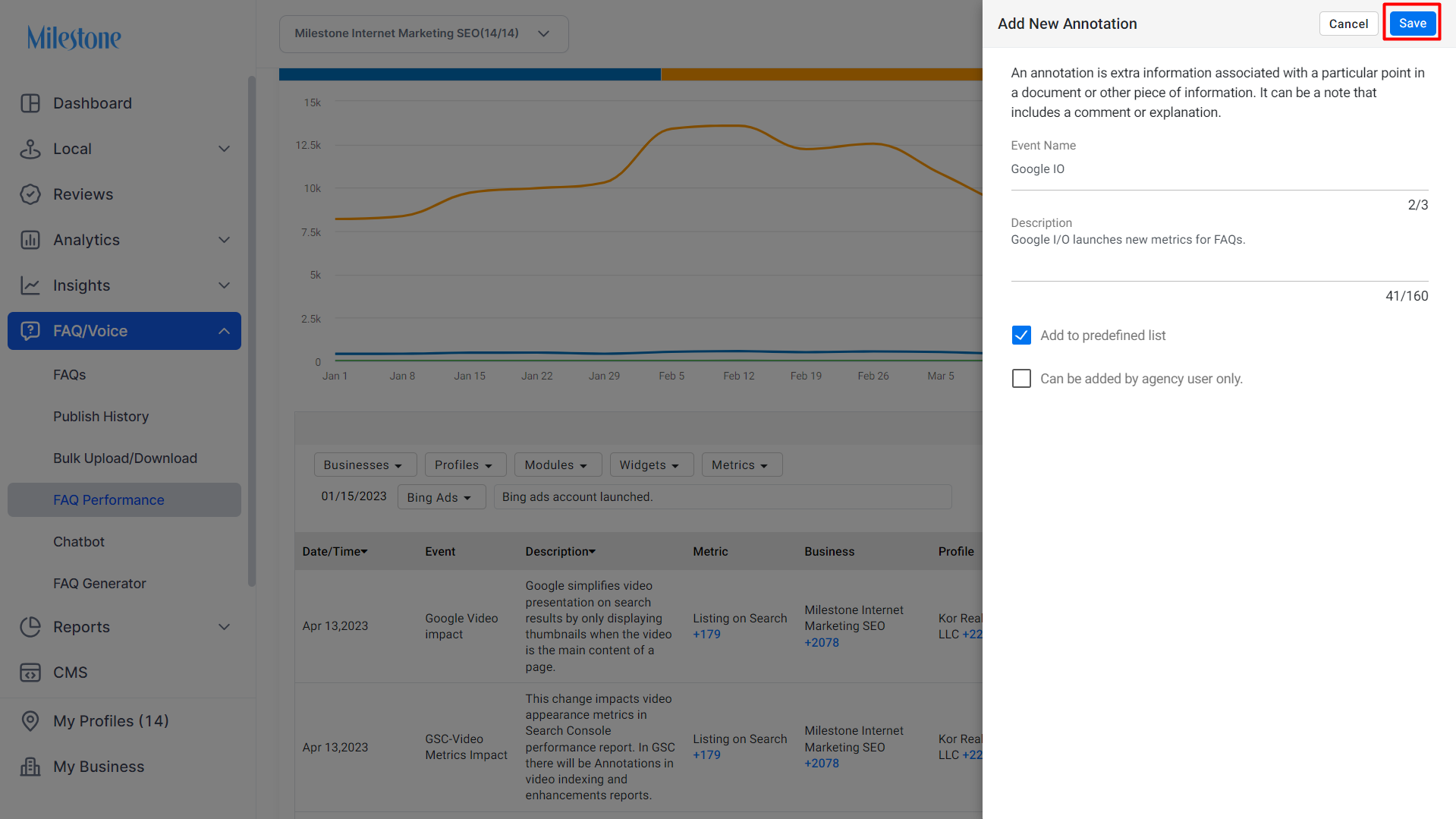Click the Business column header

pyautogui.click(x=829, y=552)
